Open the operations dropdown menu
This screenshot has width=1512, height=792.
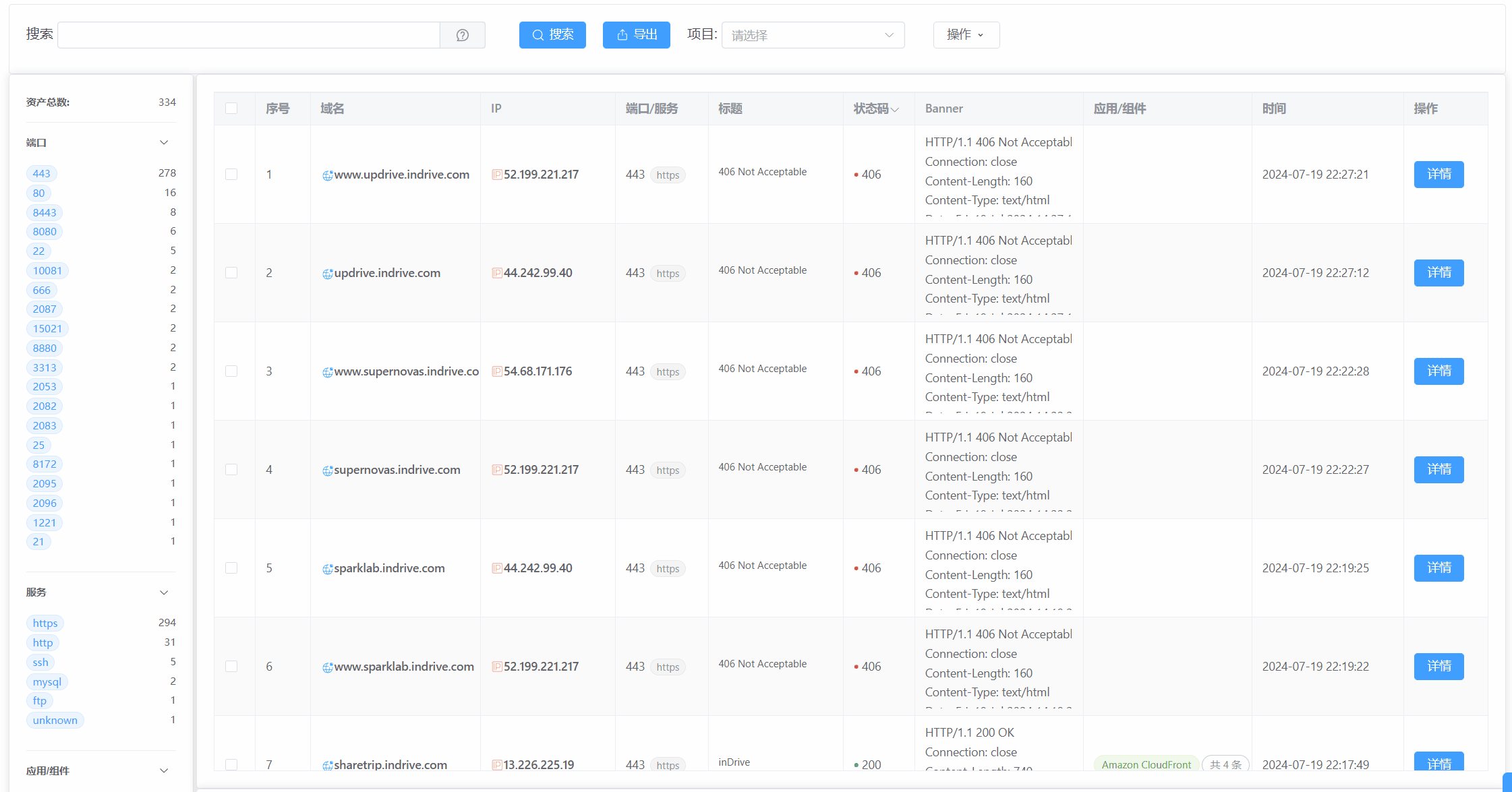(x=966, y=35)
